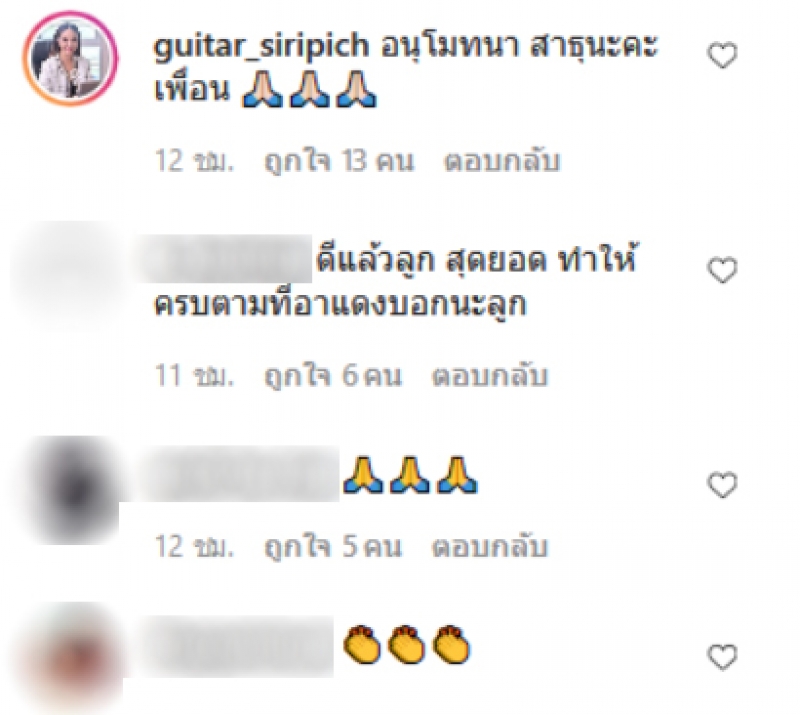Viewport: 800px width, 715px height.
Task: Open guitar_siripich profile picture
Action: click(x=70, y=58)
